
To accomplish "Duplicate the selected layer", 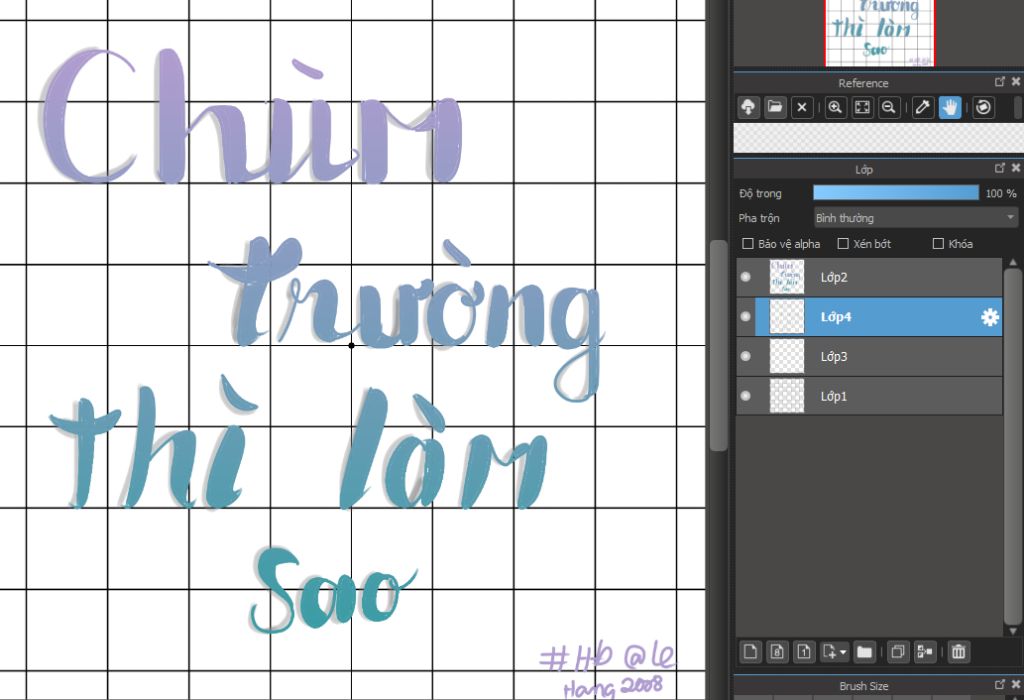I will point(898,652).
